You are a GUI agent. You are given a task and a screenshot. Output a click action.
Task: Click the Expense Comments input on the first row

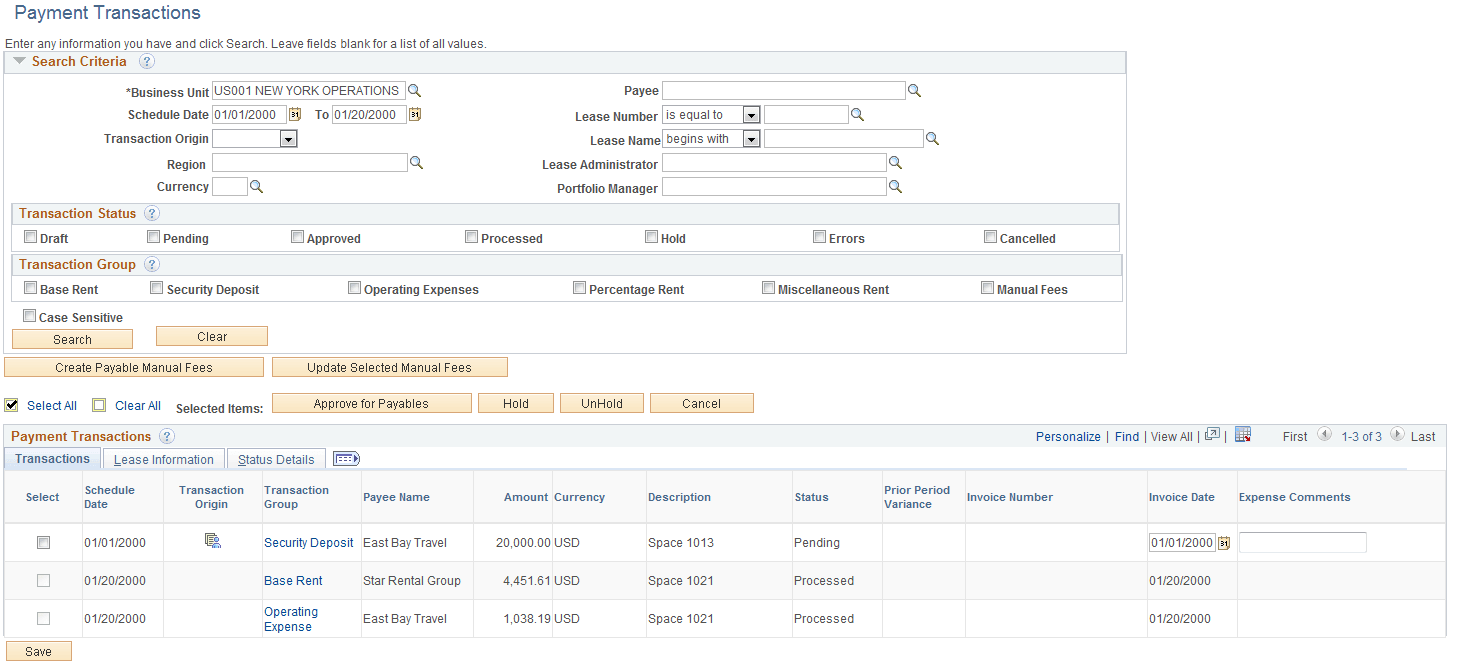1302,541
